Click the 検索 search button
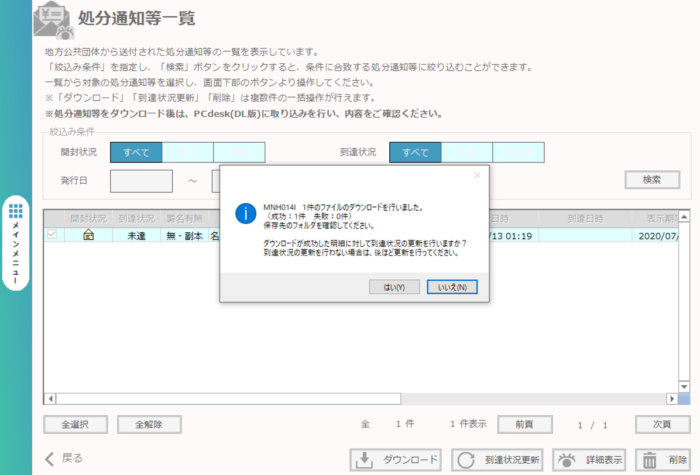 pyautogui.click(x=652, y=180)
